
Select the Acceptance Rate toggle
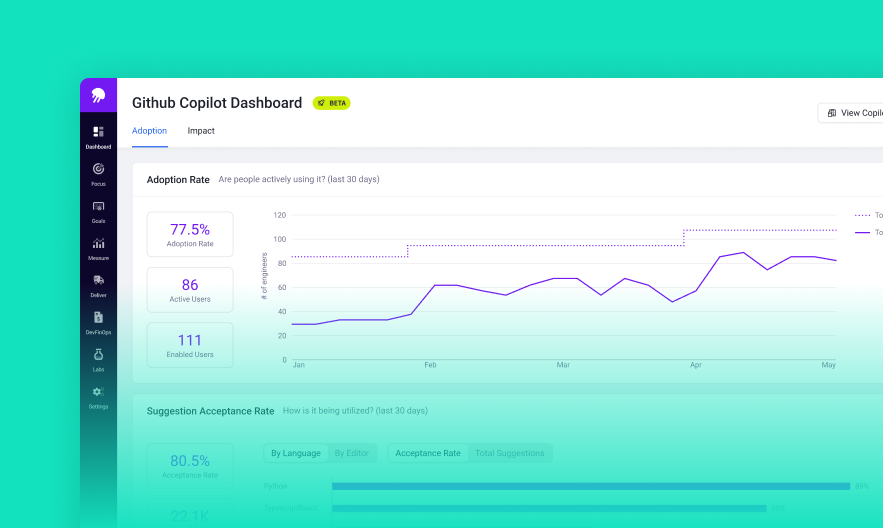428,453
